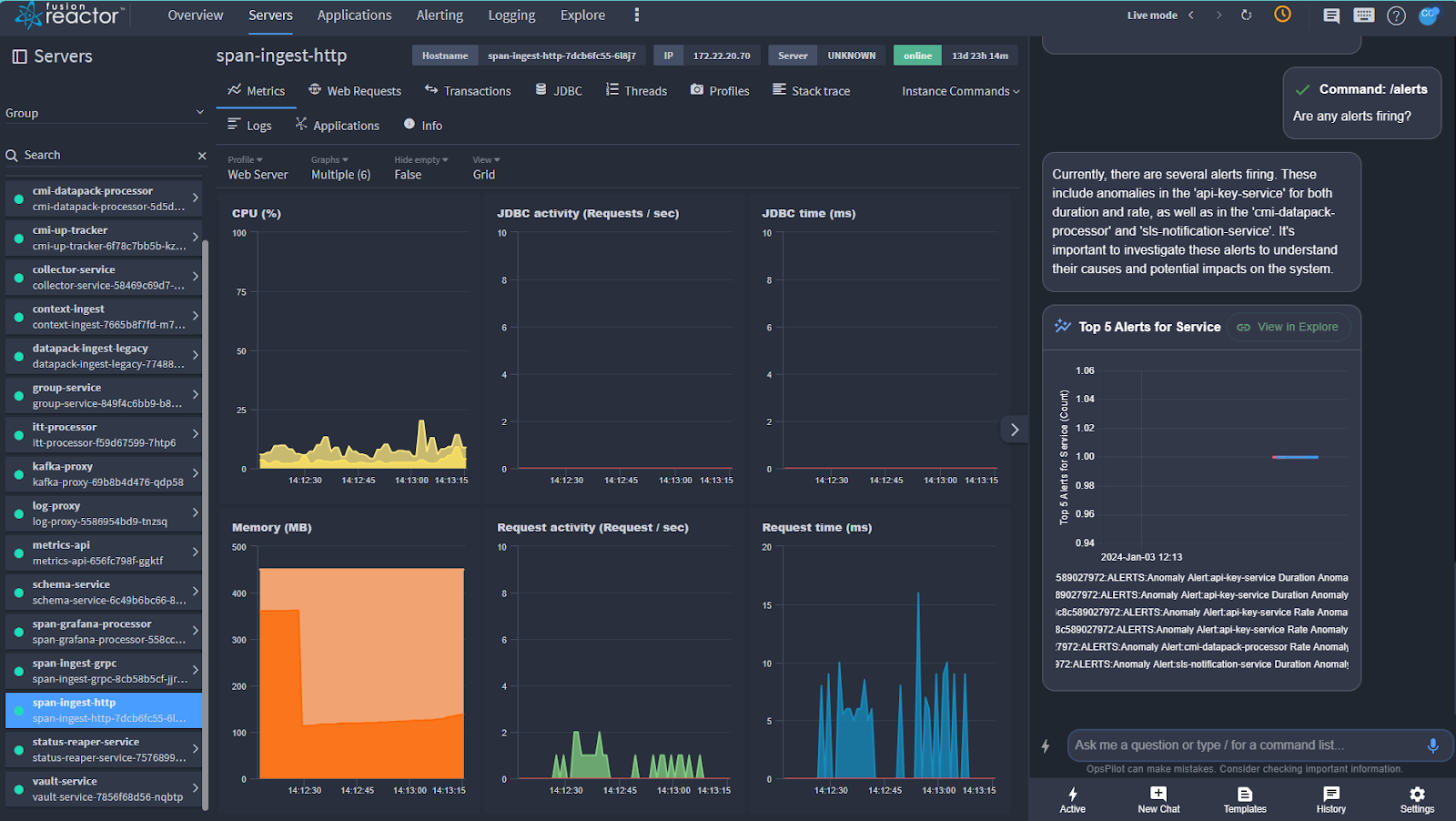1456x821 pixels.
Task: Open the Applications top menu
Action: (x=354, y=15)
